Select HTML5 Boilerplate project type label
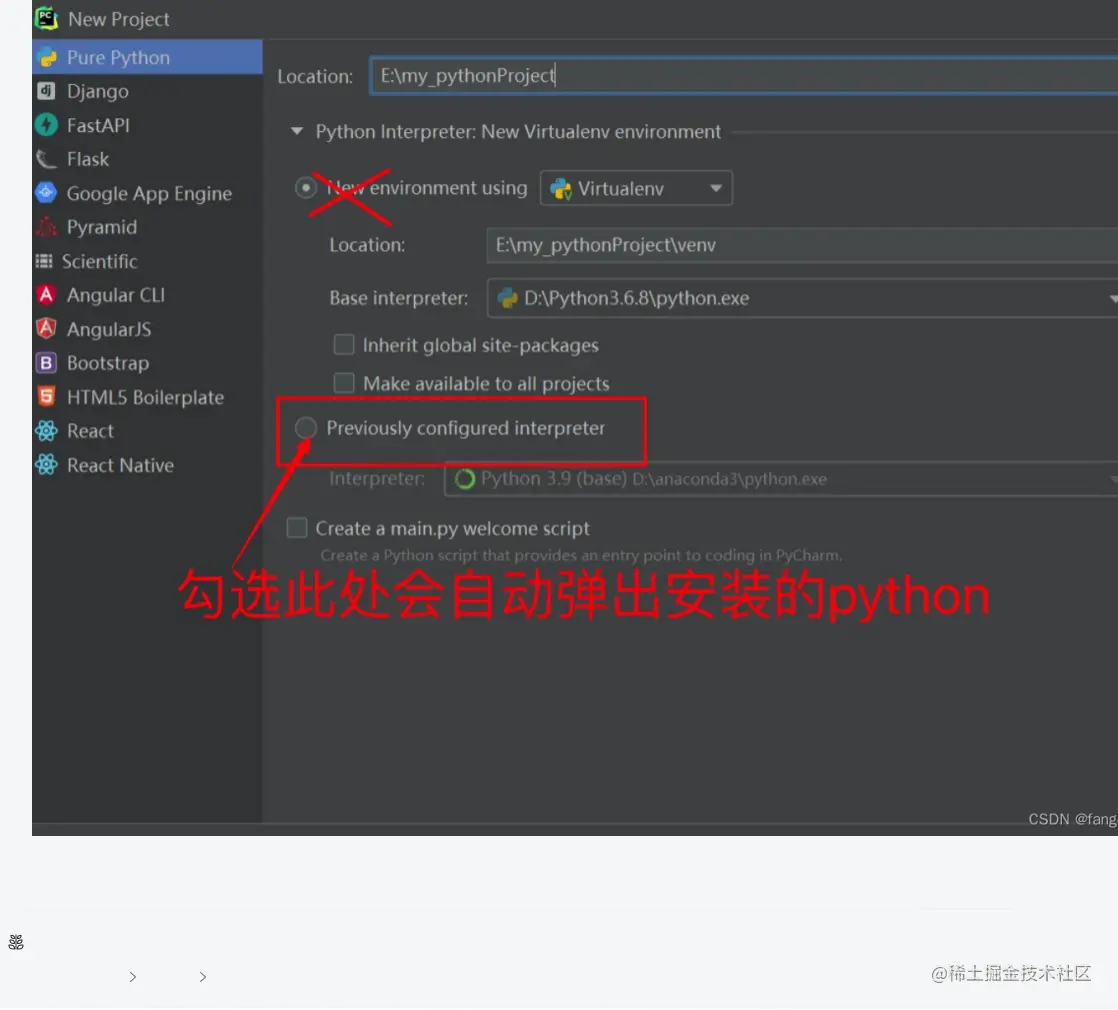Image resolution: width=1118 pixels, height=1010 pixels. tap(145, 397)
